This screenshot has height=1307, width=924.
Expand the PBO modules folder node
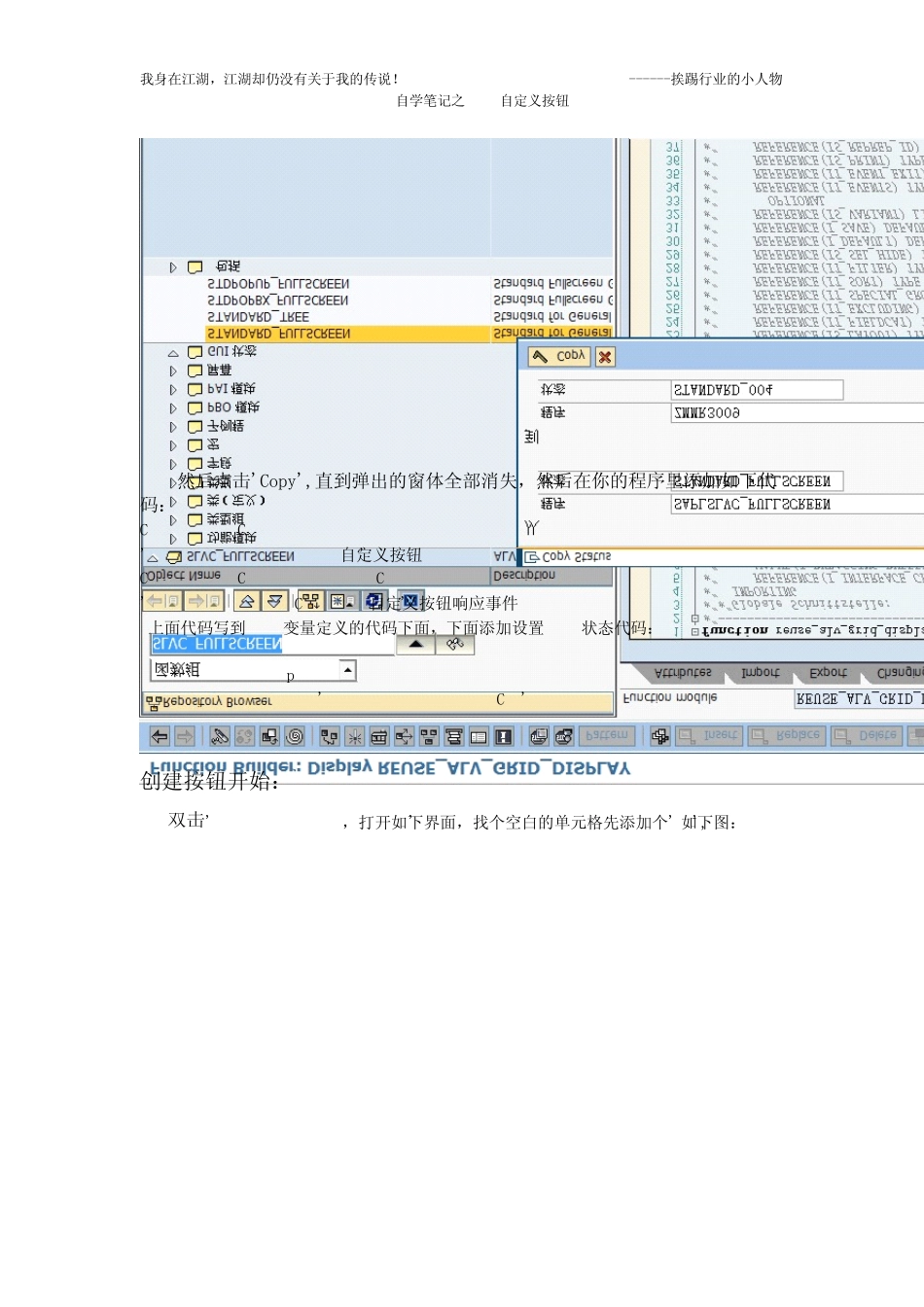click(x=173, y=408)
